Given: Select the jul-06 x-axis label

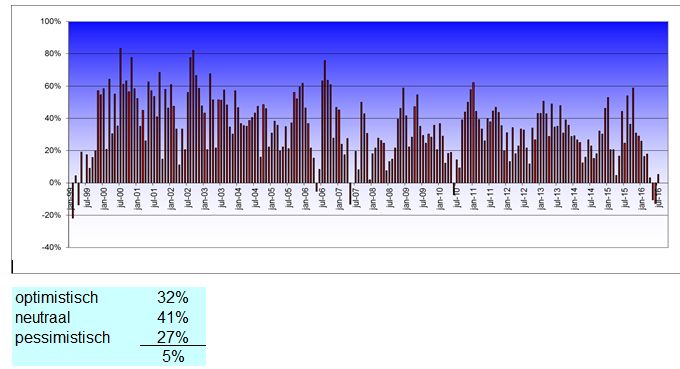Looking at the screenshot, I should pos(323,197).
